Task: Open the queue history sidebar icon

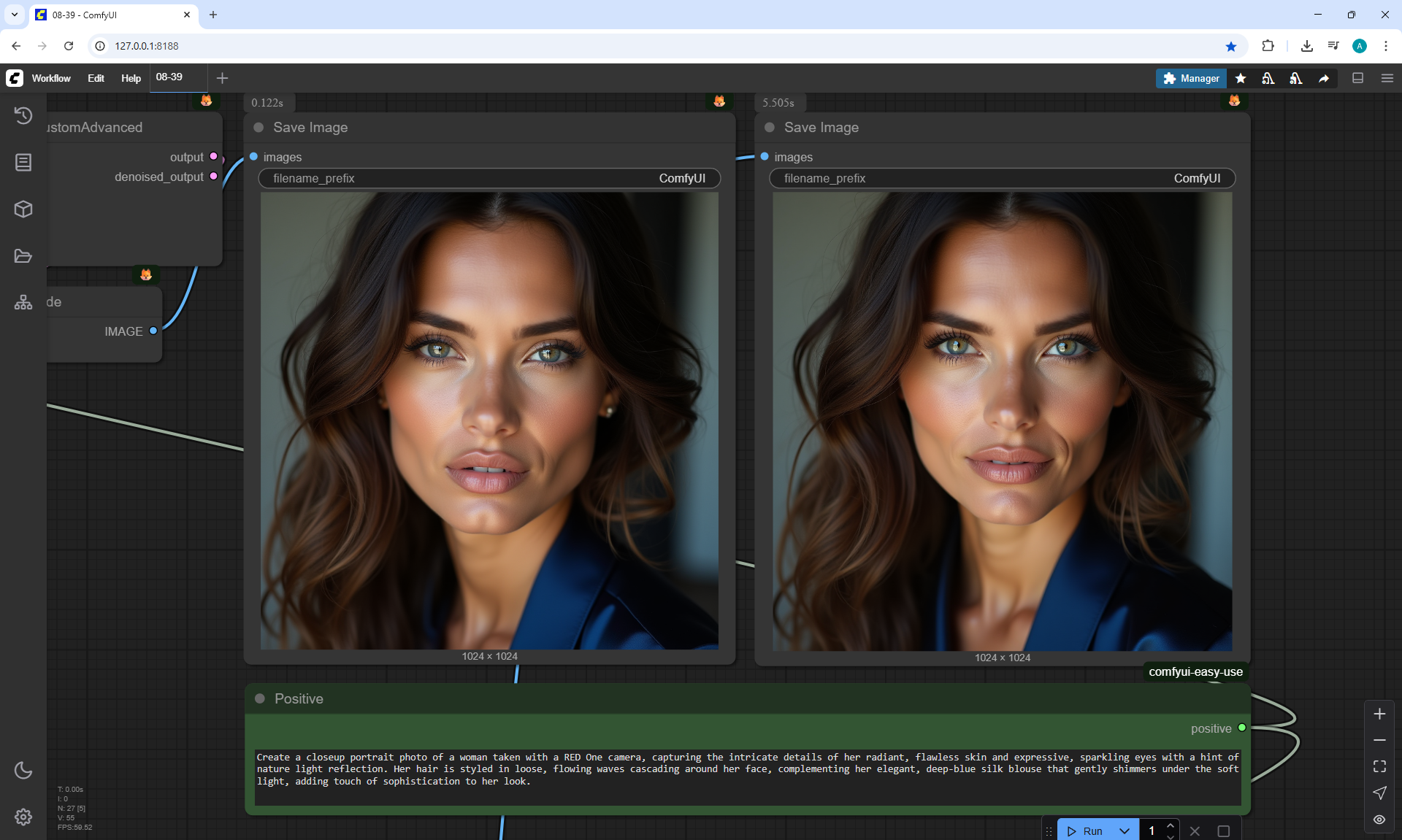Action: (x=23, y=115)
